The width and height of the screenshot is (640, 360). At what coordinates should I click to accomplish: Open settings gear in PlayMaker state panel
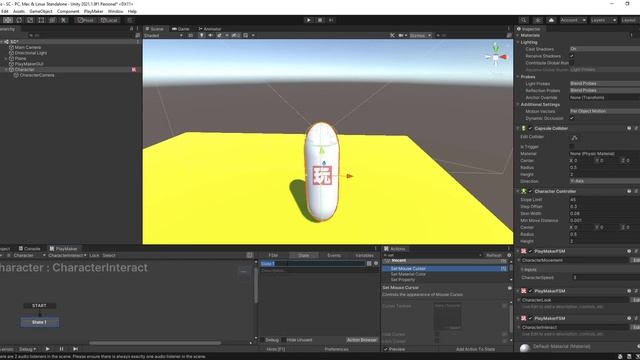[x=376, y=264]
